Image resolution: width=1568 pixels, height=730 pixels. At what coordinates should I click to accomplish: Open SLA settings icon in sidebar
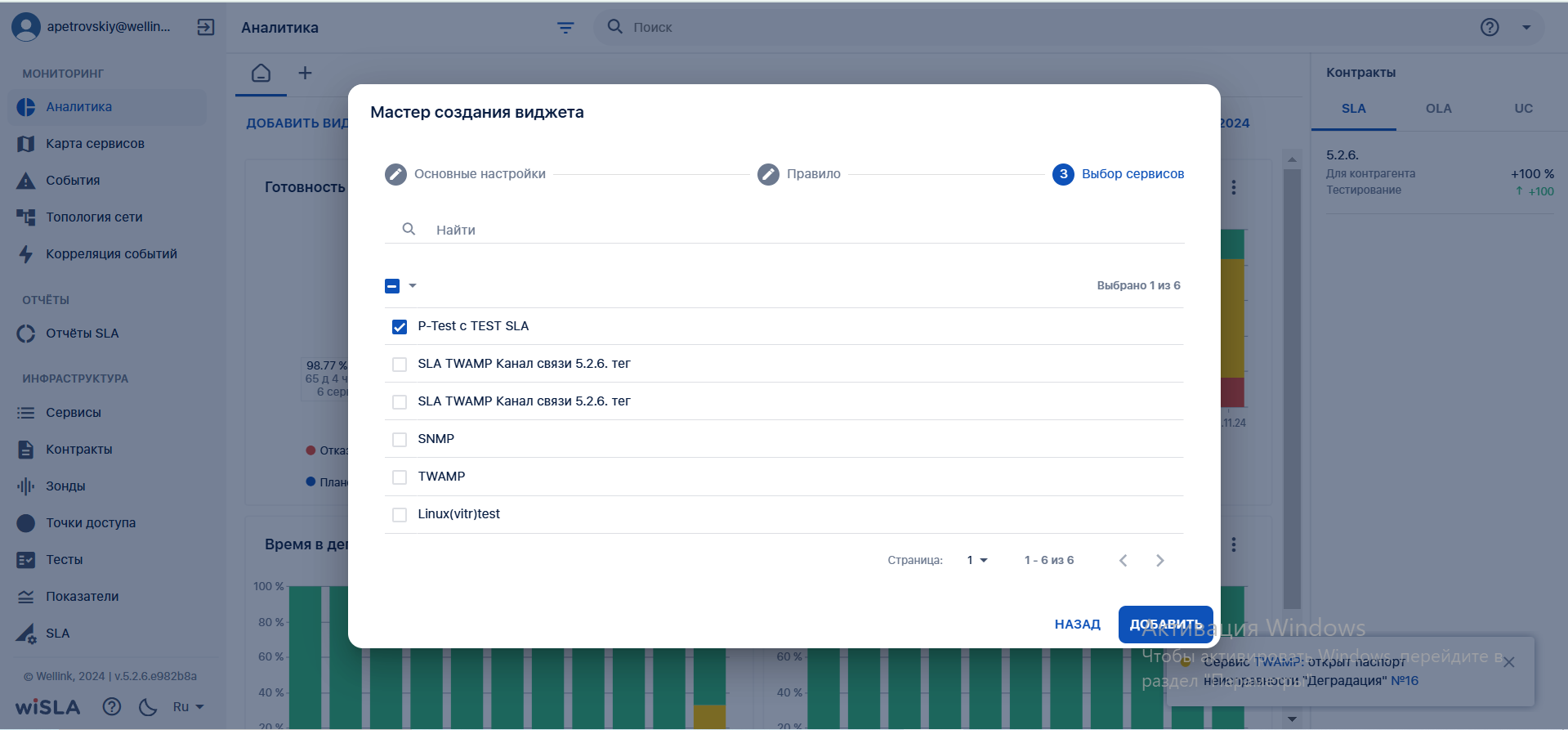tap(26, 634)
